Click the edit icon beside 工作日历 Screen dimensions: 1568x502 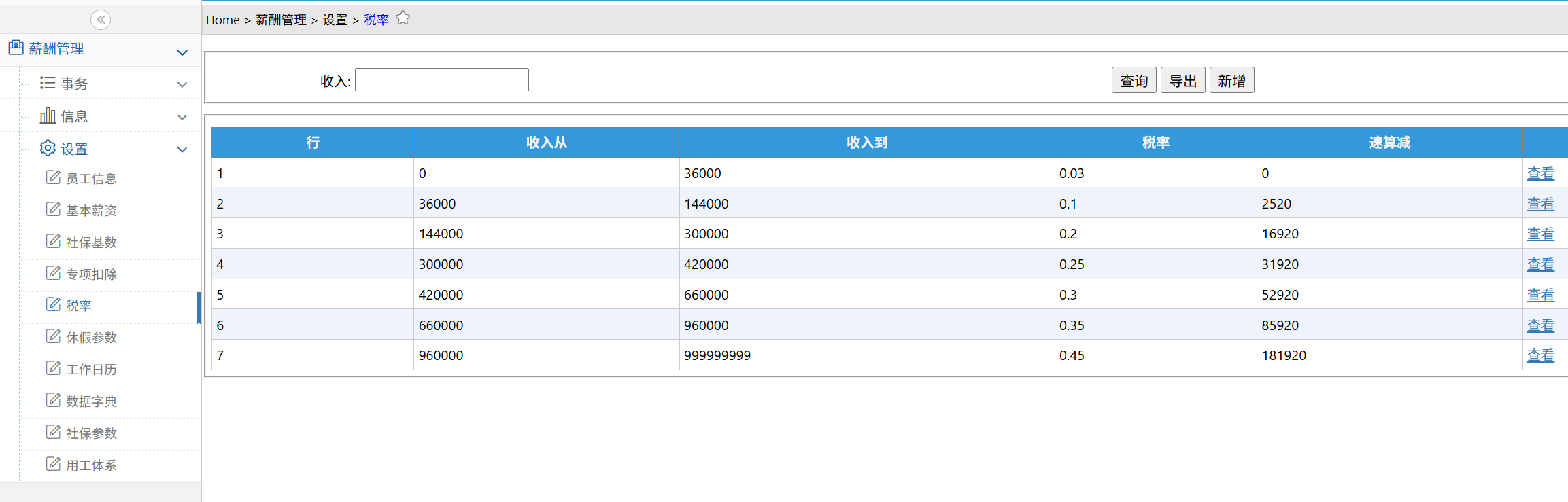tap(53, 368)
